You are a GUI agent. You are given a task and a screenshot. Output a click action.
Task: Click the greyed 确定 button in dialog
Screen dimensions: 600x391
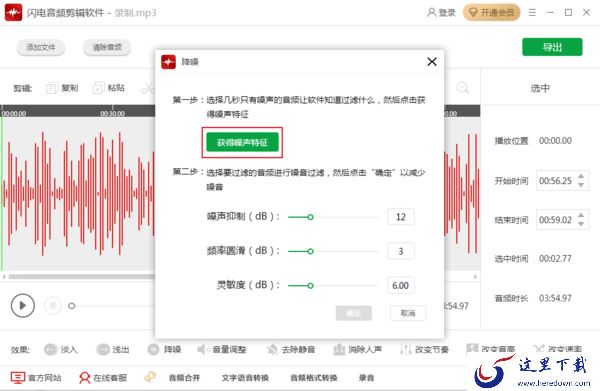click(x=354, y=313)
